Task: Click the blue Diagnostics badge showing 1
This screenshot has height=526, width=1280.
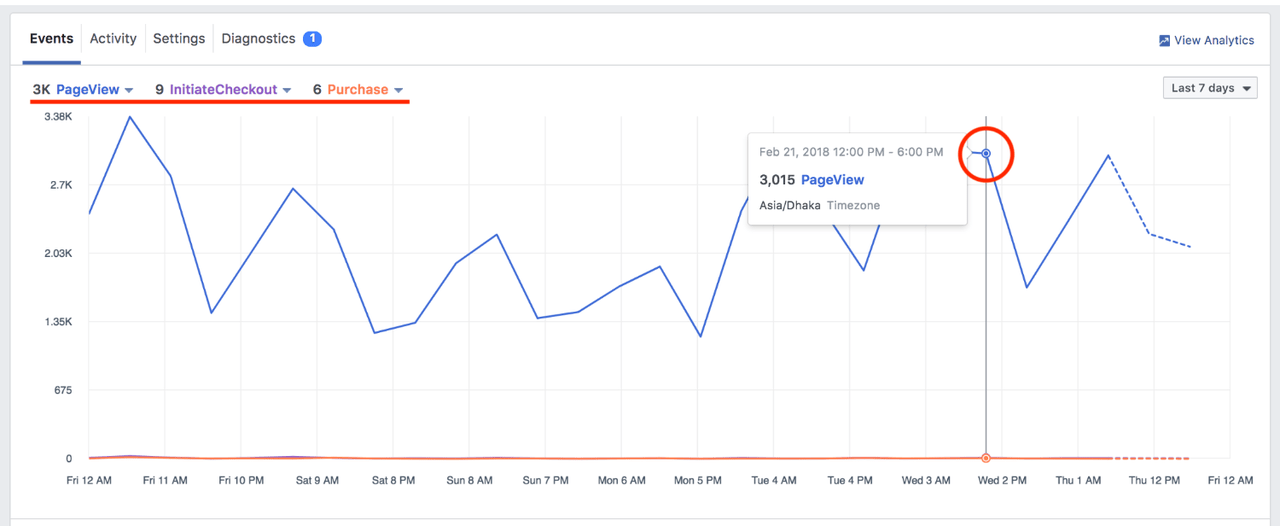Action: click(x=312, y=39)
